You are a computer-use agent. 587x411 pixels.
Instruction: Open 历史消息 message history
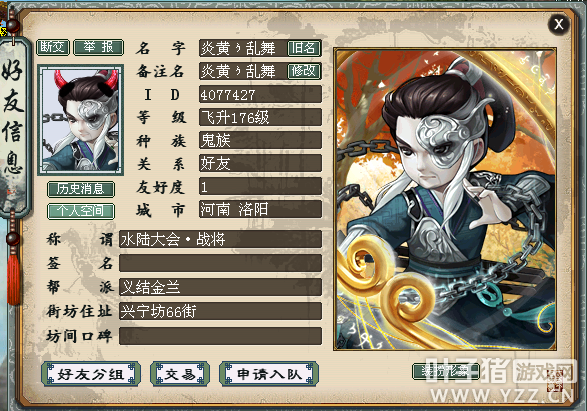[80, 189]
